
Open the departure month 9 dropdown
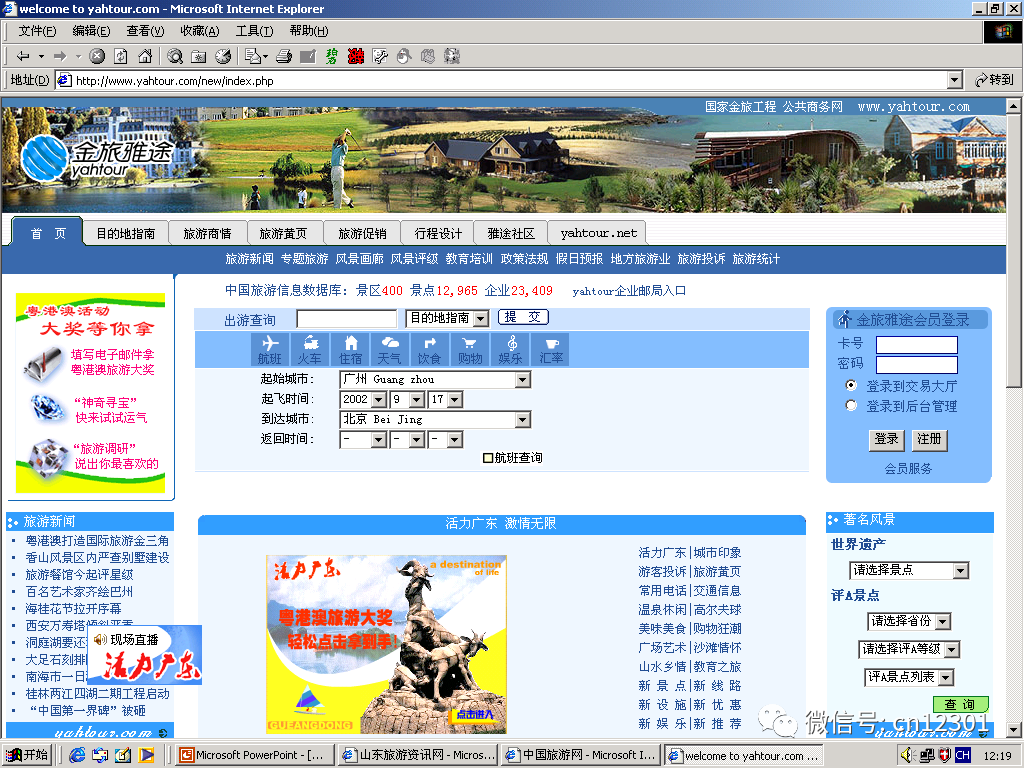tap(417, 400)
